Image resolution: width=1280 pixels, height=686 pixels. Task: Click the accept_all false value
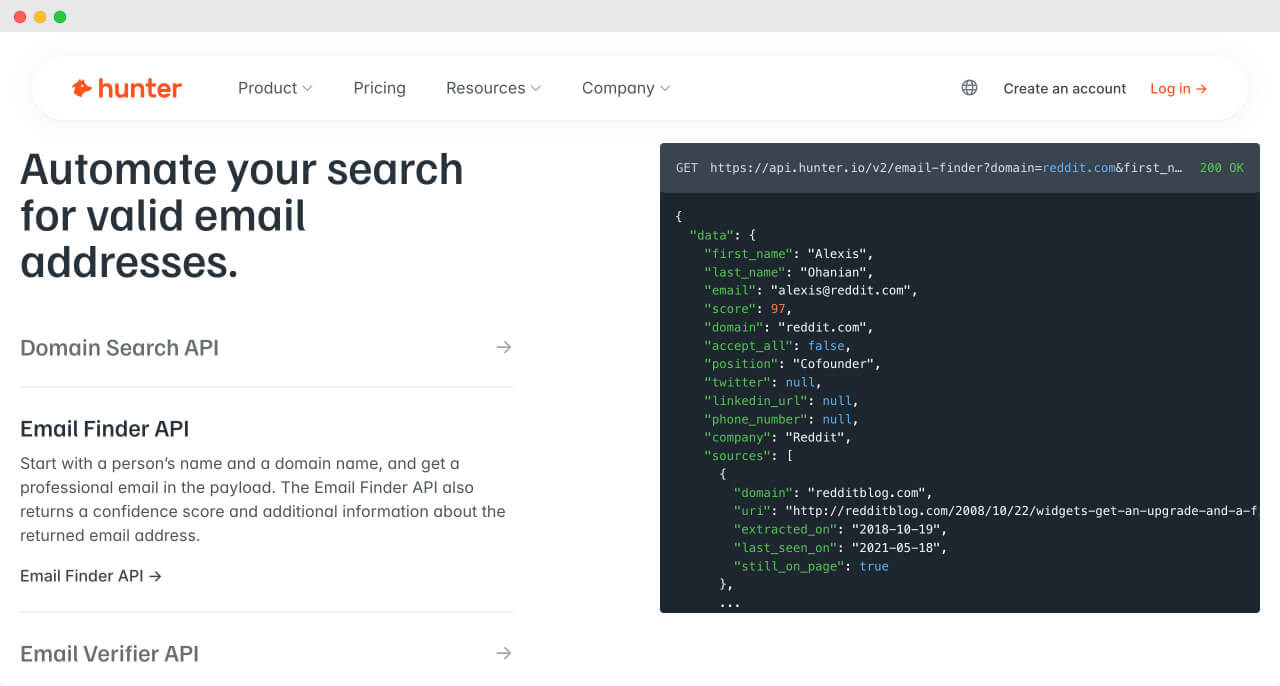click(x=826, y=346)
